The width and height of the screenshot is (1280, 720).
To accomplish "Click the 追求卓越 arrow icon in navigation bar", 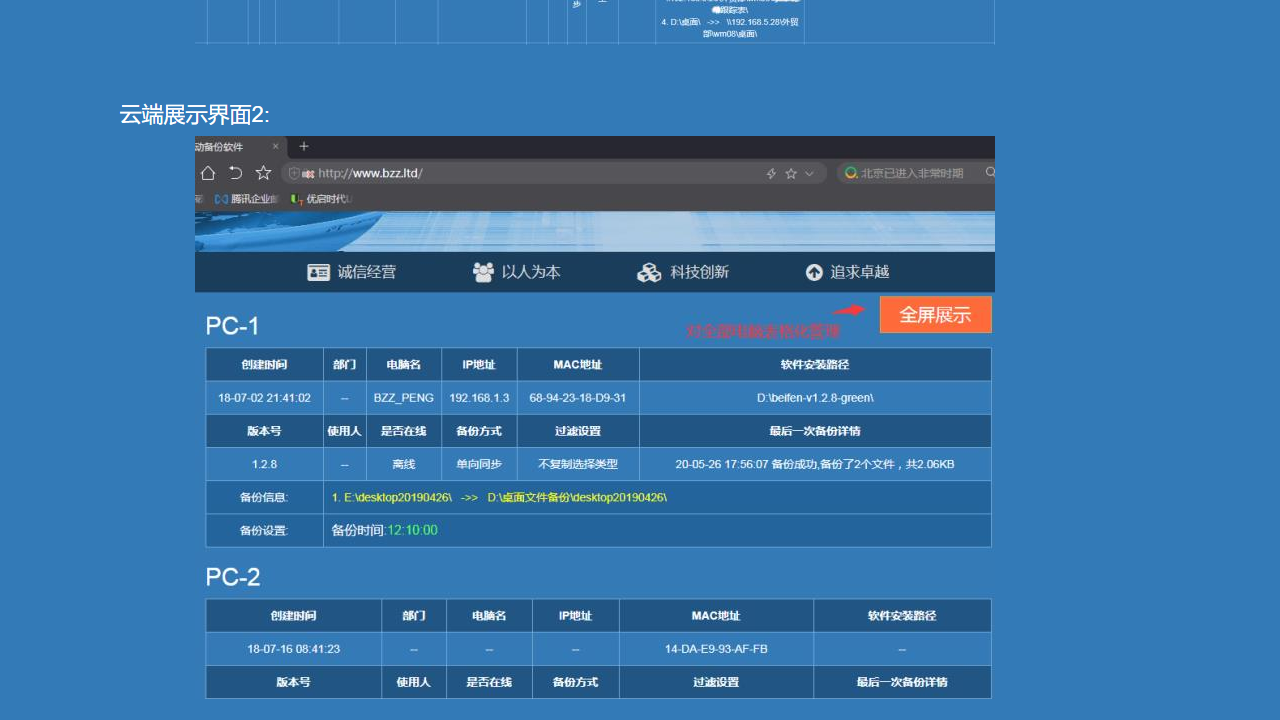I will tap(813, 271).
